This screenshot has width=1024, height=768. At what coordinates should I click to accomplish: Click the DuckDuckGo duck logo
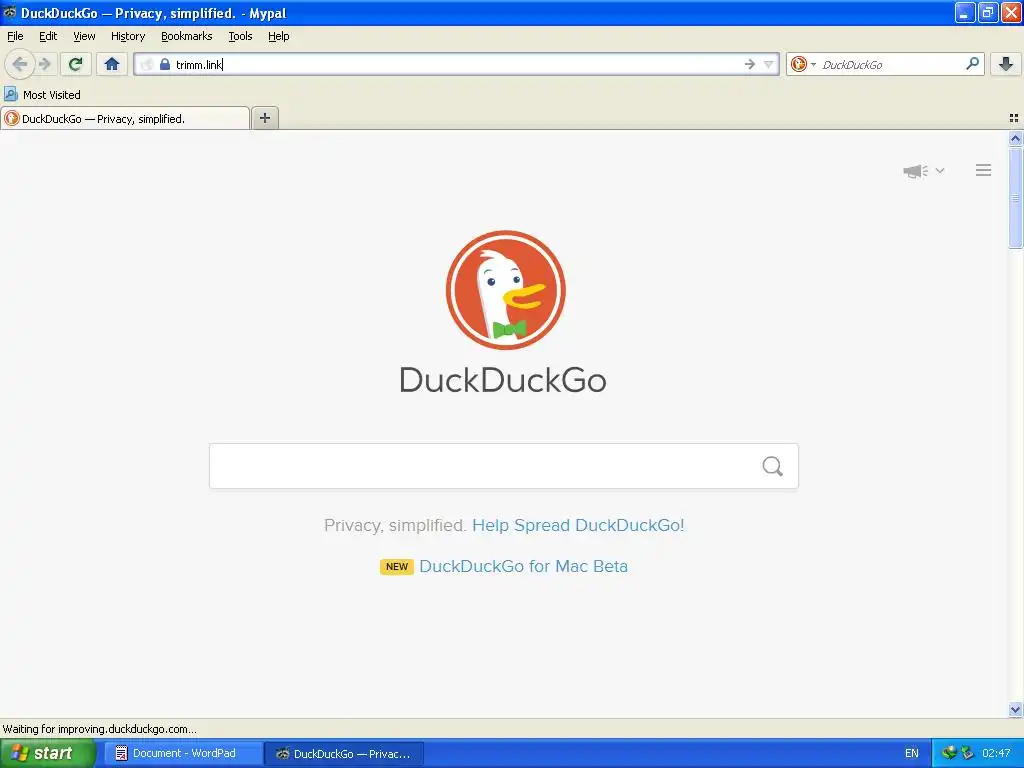pos(505,290)
